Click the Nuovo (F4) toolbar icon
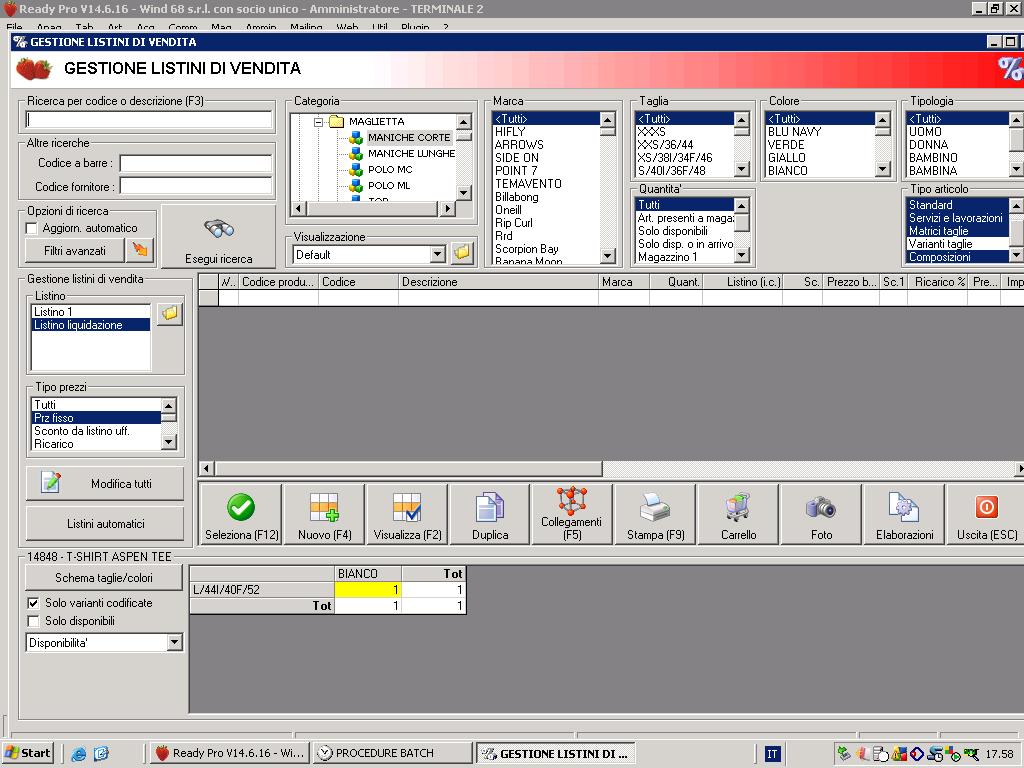This screenshot has height=768, width=1024. [324, 507]
